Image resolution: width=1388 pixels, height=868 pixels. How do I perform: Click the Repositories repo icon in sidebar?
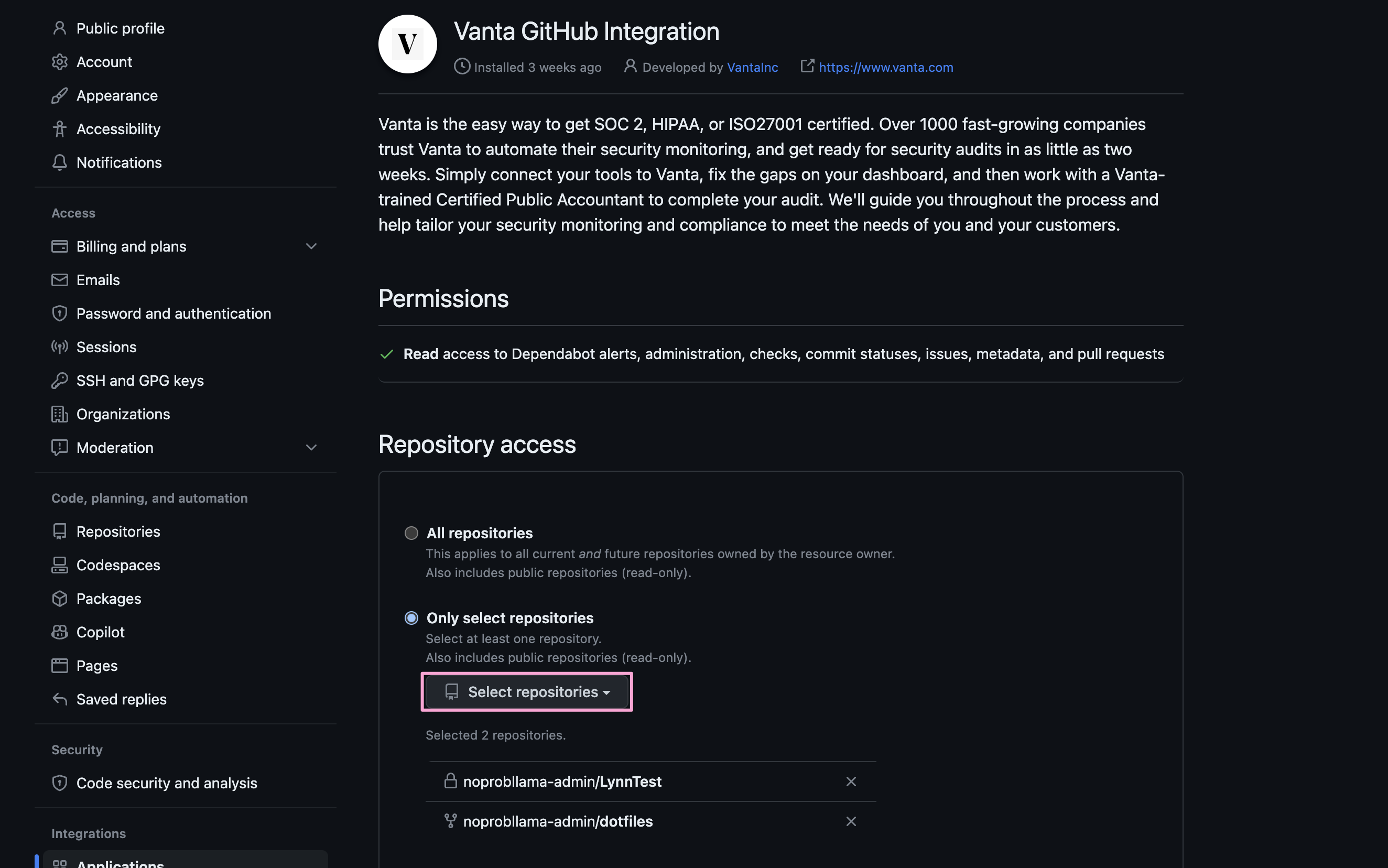coord(60,531)
